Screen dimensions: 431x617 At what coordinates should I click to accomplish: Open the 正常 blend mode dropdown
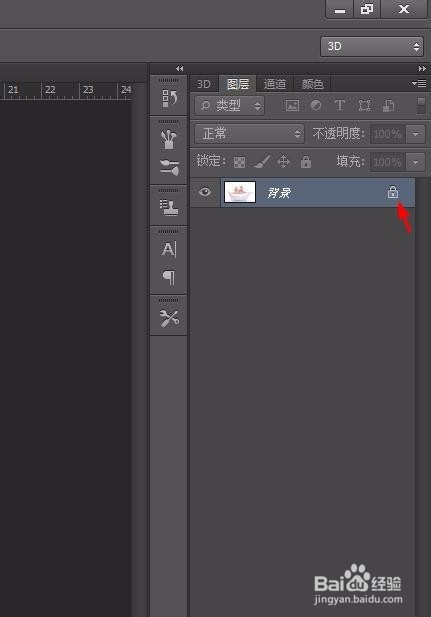pos(250,134)
